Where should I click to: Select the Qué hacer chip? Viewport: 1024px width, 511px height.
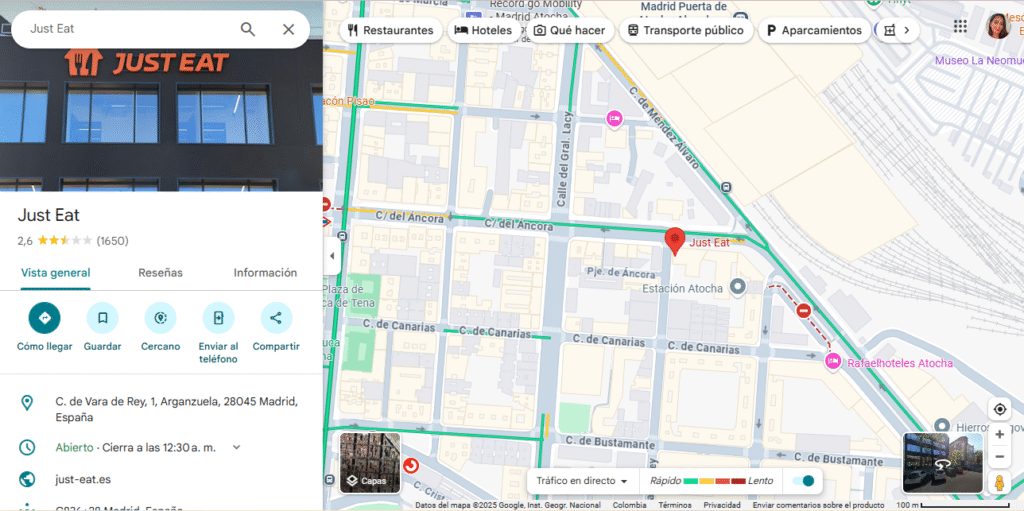coord(570,30)
